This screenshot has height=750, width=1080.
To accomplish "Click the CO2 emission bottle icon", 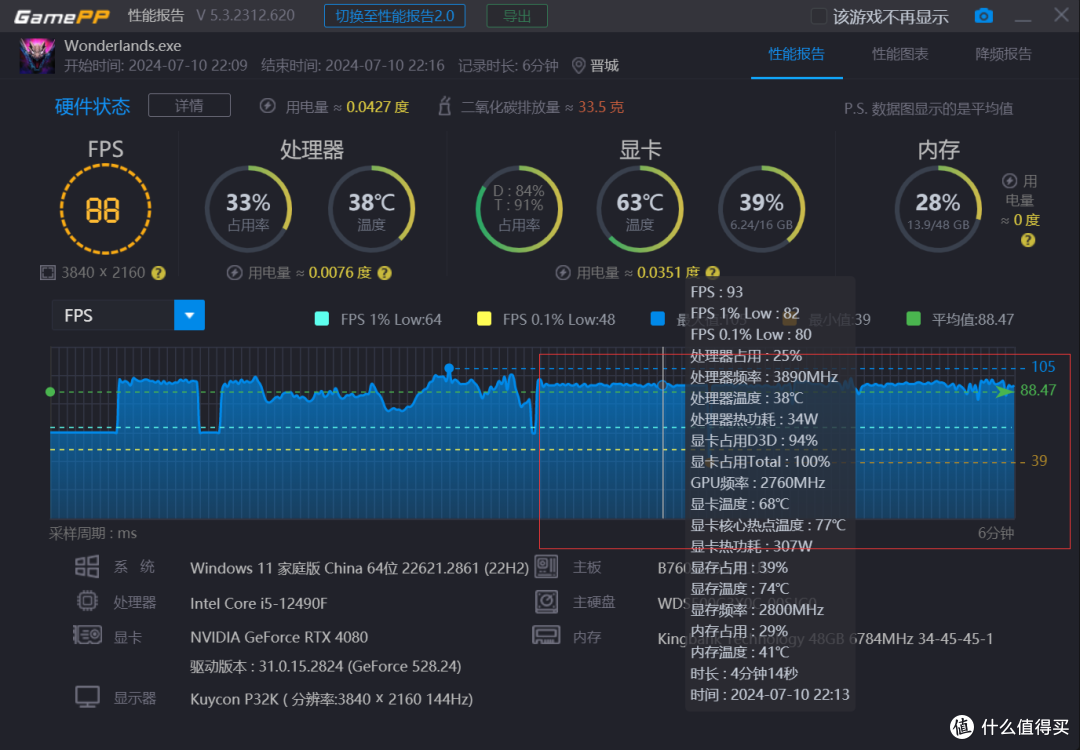I will [x=445, y=106].
